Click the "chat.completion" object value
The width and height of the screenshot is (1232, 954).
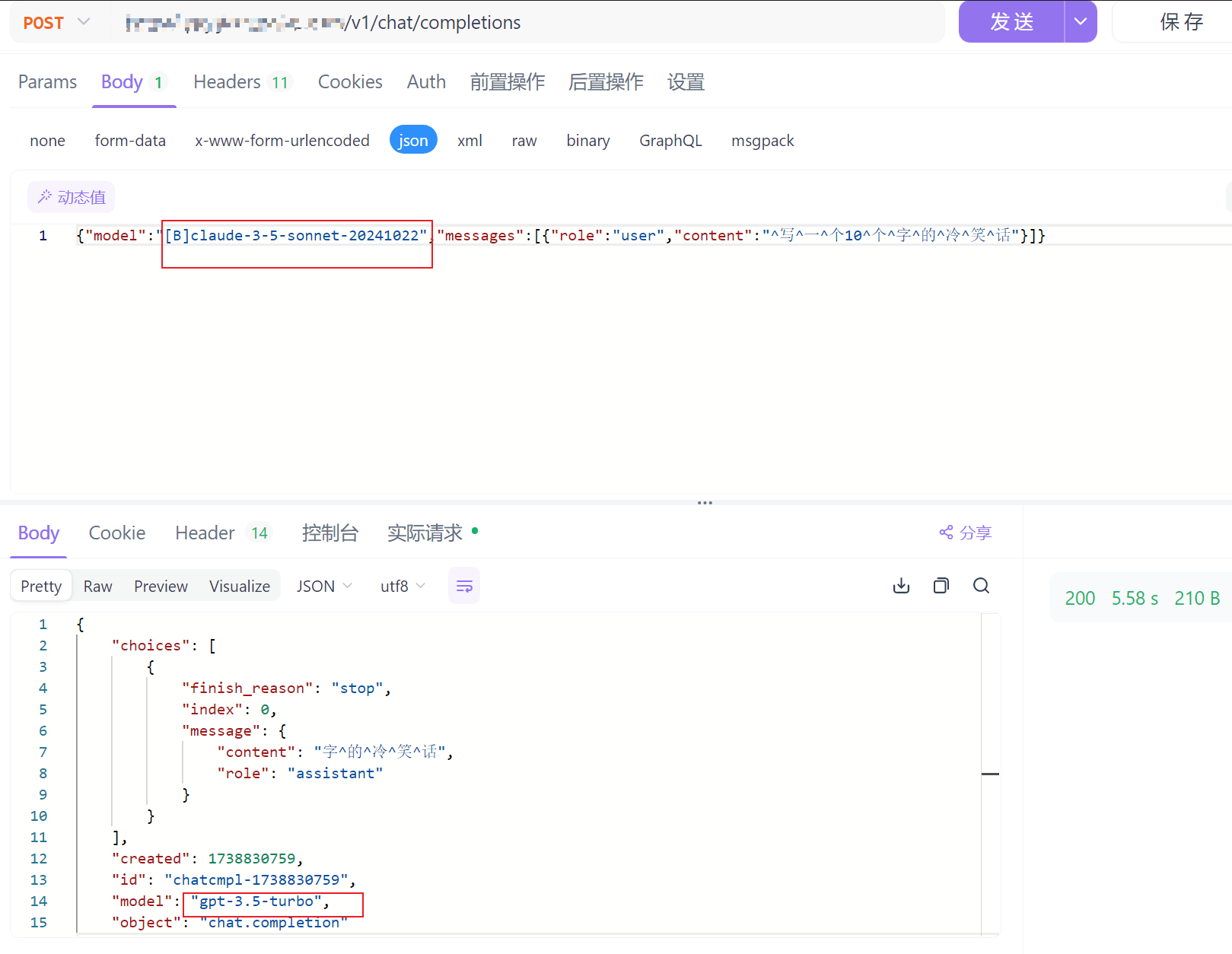tap(274, 923)
